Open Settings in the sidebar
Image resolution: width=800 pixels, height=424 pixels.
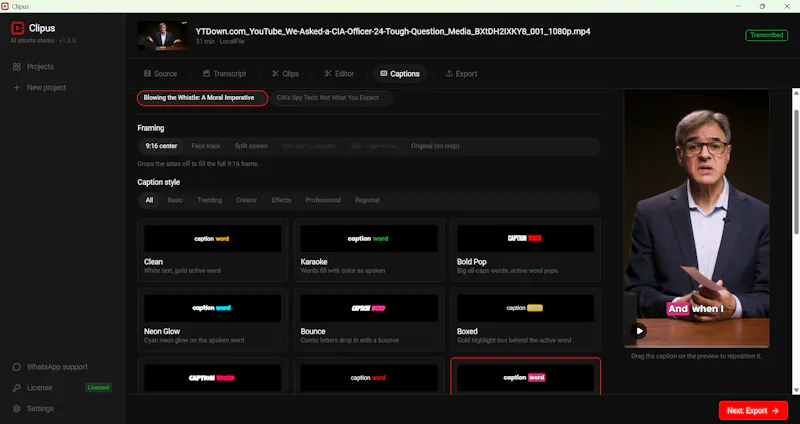[34, 409]
